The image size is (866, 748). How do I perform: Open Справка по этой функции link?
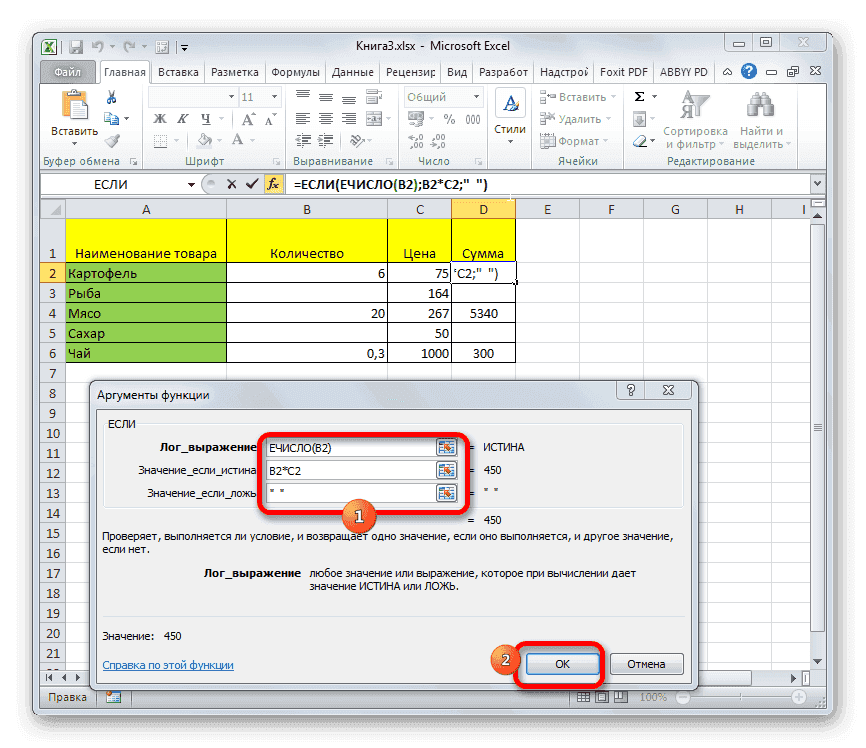[172, 664]
